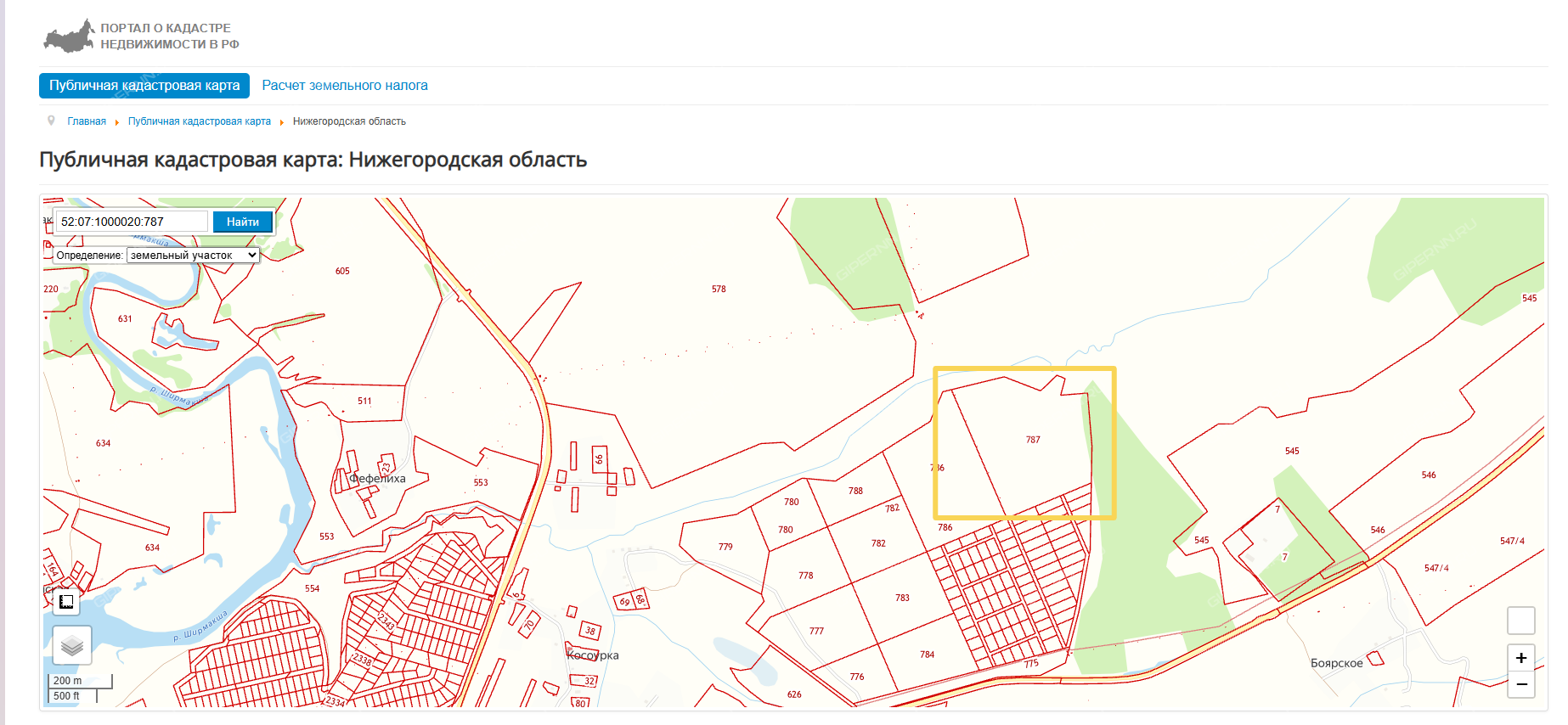The height and width of the screenshot is (725, 1568).
Task: Open the Определение object type dropdown
Action: coord(193,255)
